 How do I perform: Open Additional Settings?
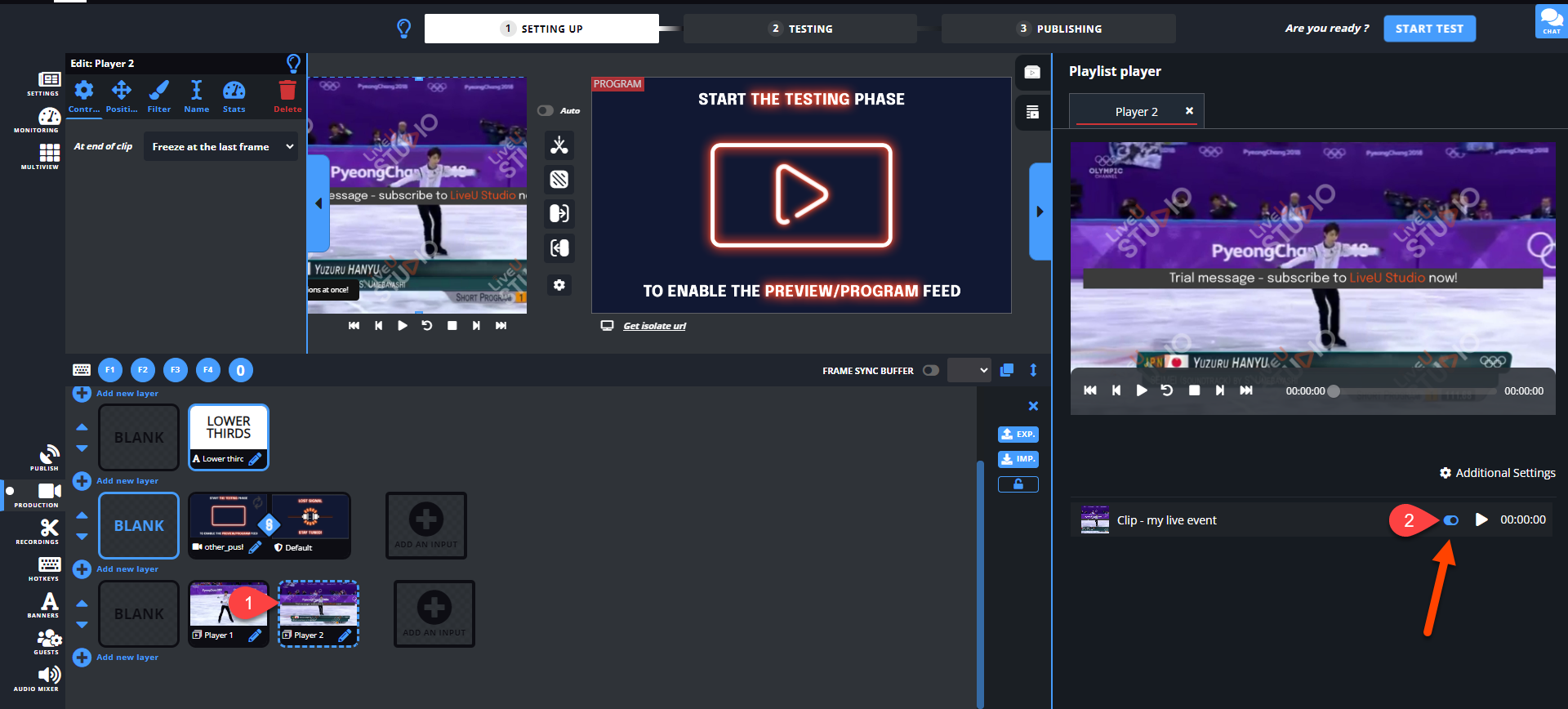click(x=1497, y=473)
